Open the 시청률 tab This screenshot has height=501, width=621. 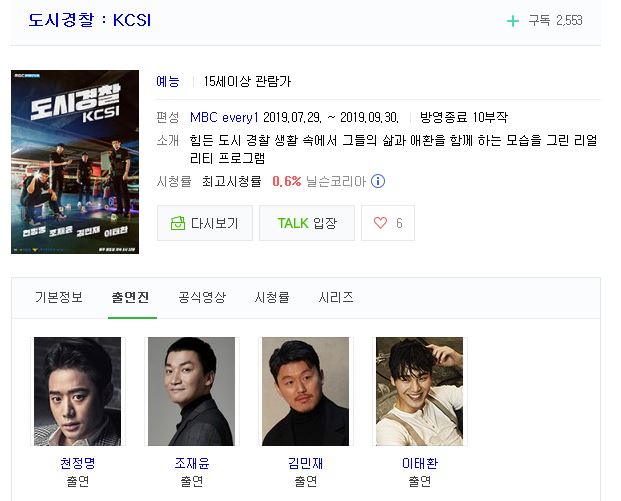point(272,297)
